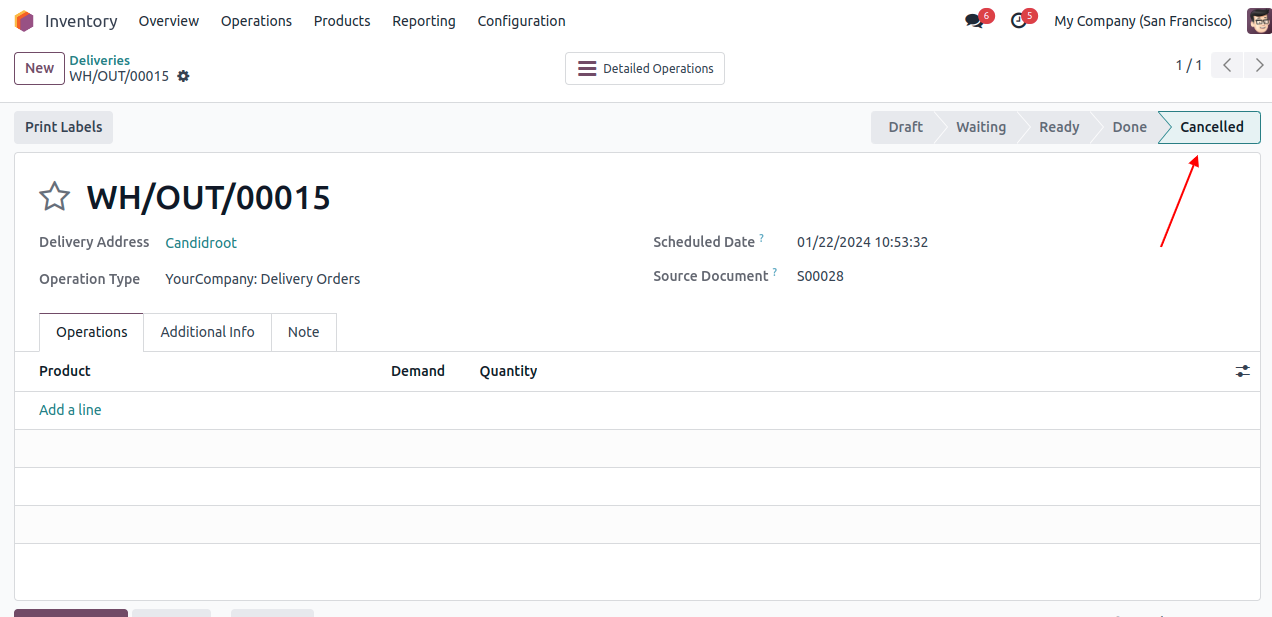Screen dimensions: 1272x617
Task: Open the company switcher My Company (San Francisco)
Action: pyautogui.click(x=1142, y=21)
